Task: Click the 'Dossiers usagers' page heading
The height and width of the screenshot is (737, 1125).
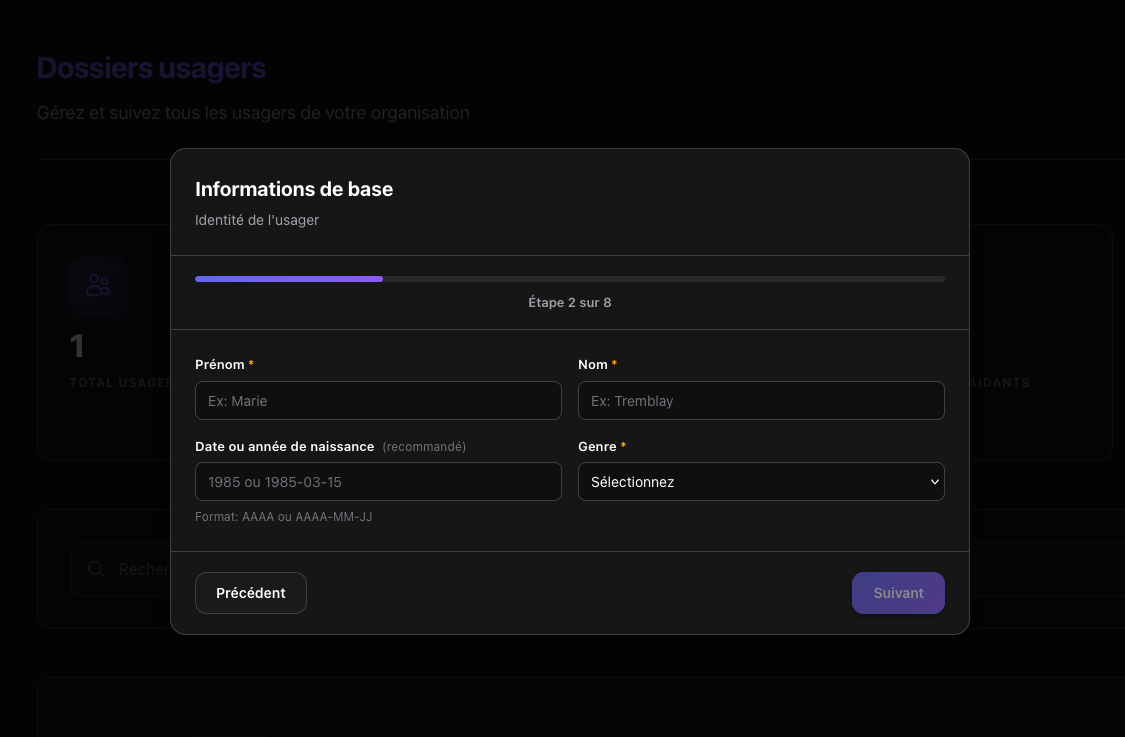Action: (x=151, y=68)
